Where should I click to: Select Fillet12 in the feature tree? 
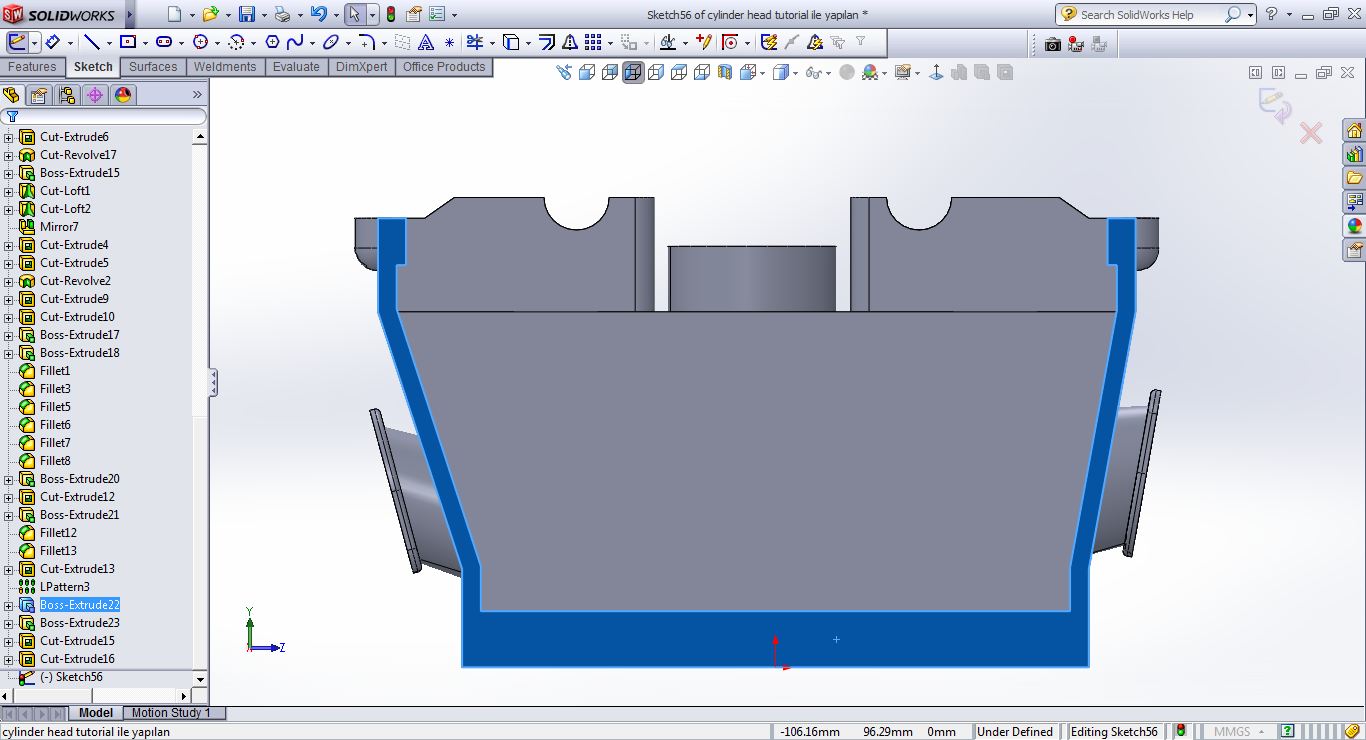click(x=58, y=533)
